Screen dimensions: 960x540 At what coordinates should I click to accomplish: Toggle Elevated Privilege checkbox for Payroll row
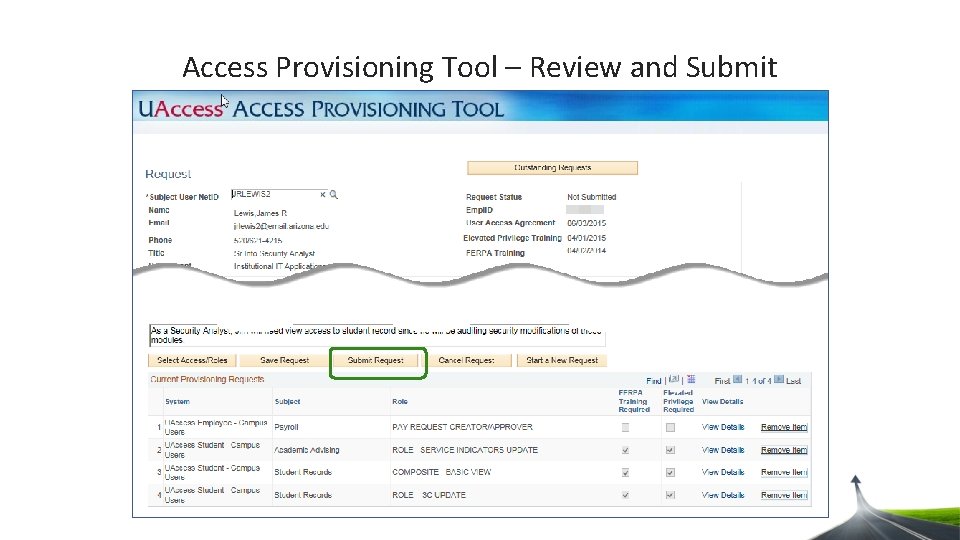point(670,427)
